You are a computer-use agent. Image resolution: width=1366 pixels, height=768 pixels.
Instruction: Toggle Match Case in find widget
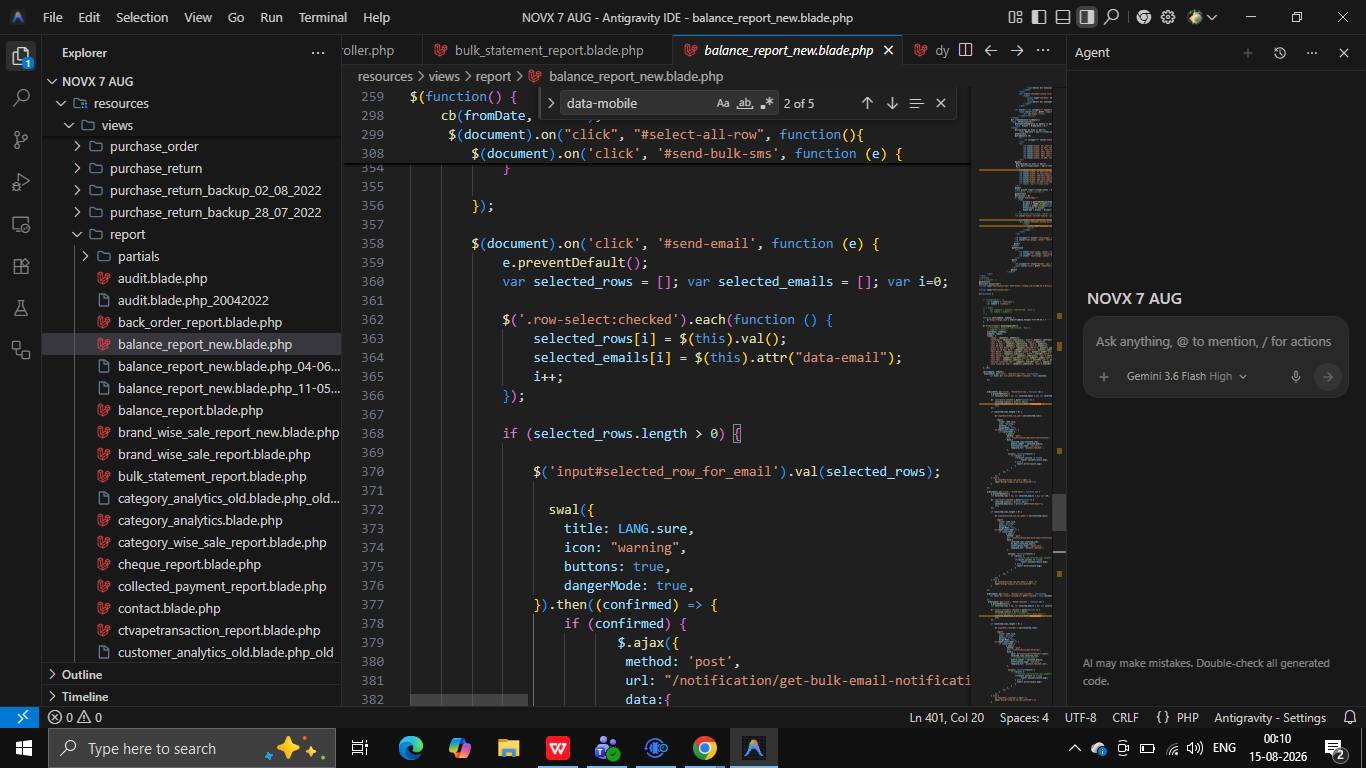tap(723, 103)
